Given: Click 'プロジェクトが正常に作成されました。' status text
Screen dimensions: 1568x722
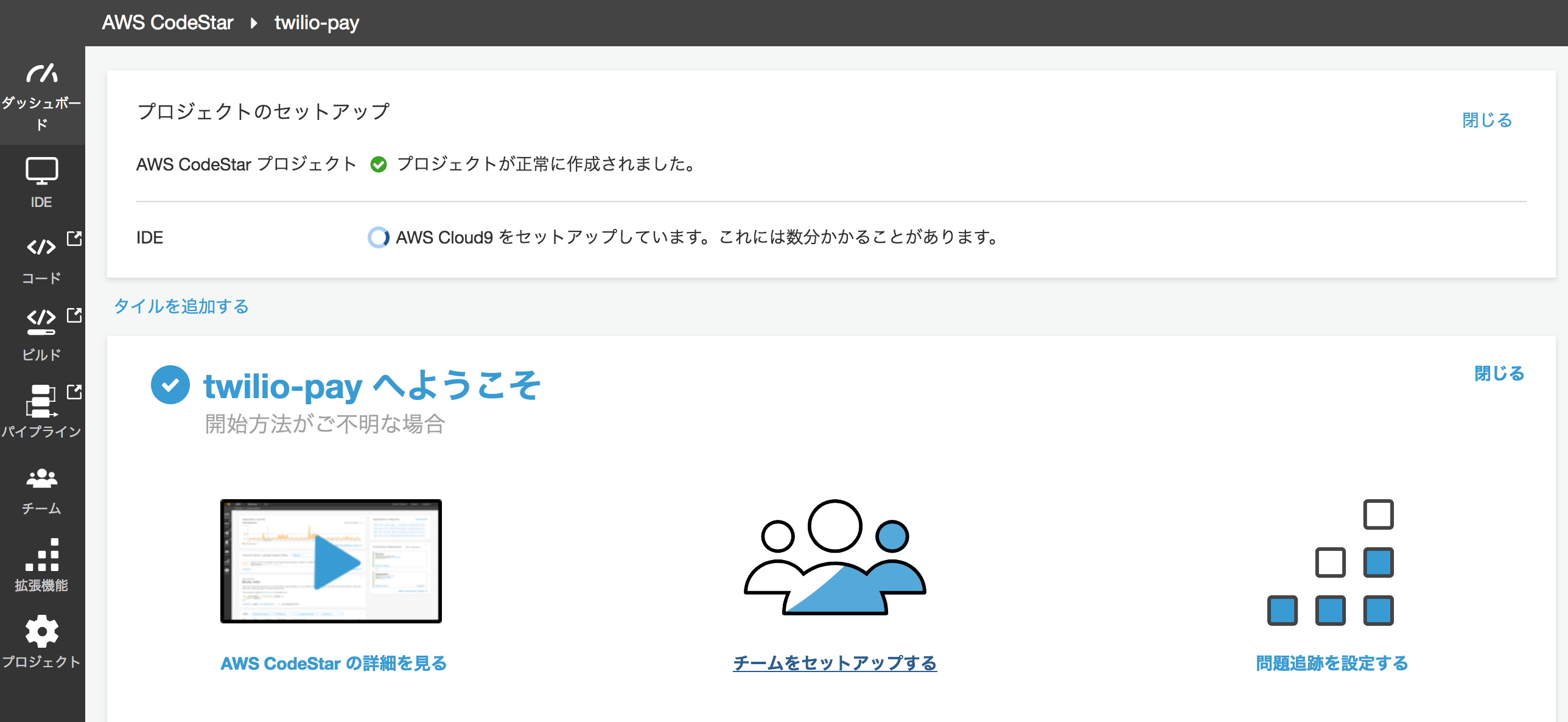Looking at the screenshot, I should coord(548,164).
